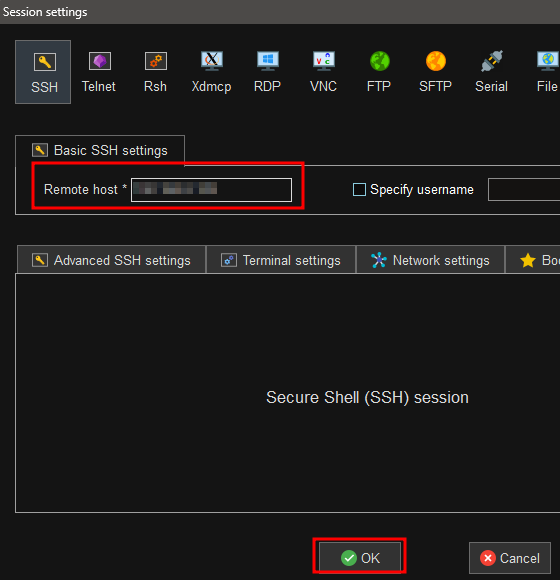
Task: Select the SSH session type
Action: pos(43,72)
